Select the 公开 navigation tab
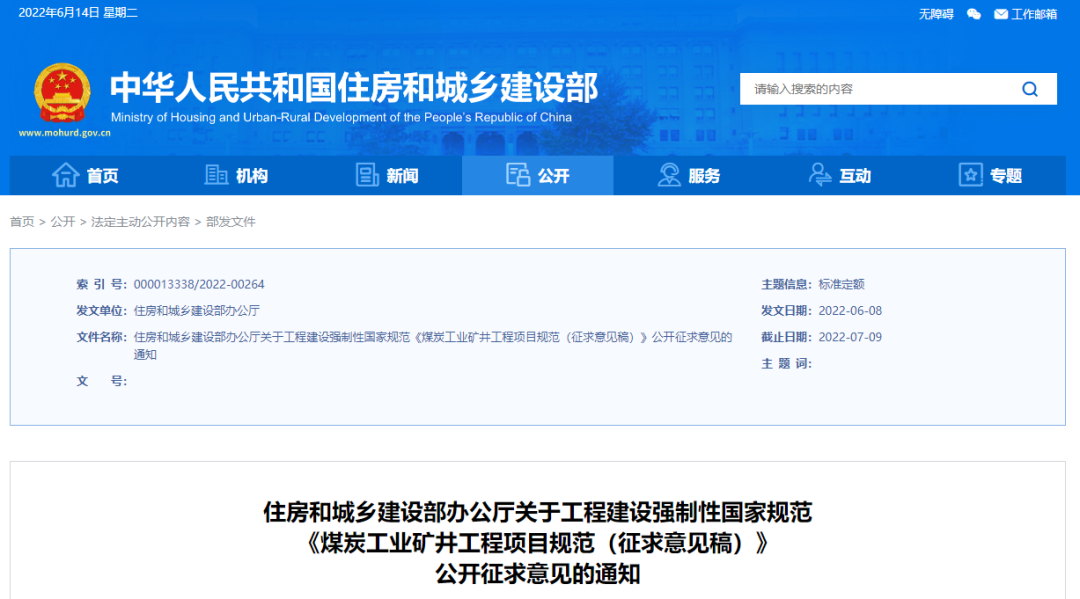Viewport: 1080px width, 599px height. (537, 176)
